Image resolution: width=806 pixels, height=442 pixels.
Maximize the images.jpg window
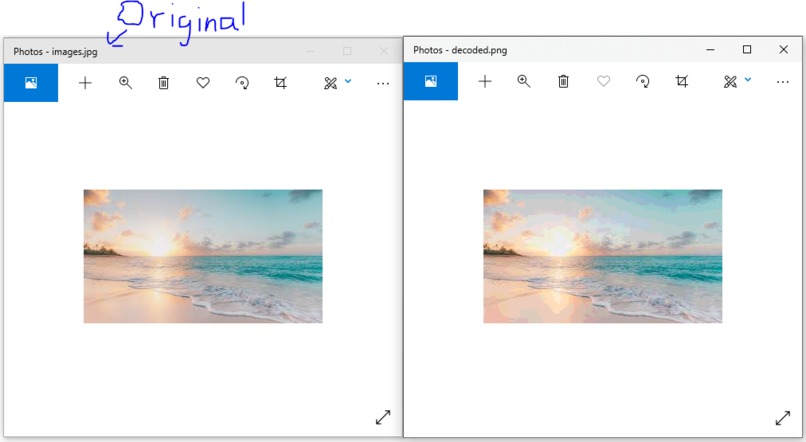(x=347, y=51)
